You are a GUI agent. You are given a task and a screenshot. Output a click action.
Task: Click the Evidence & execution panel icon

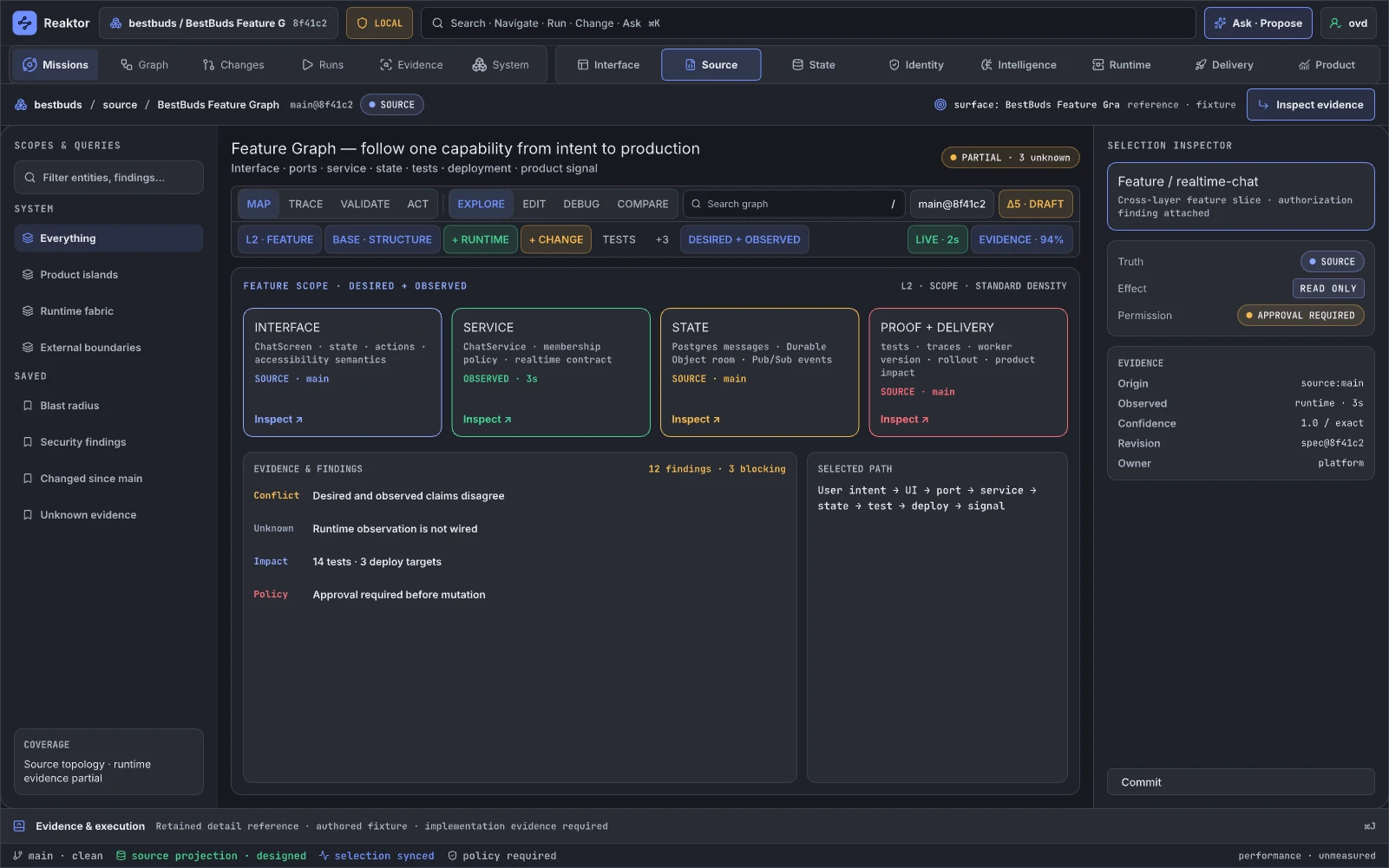(19, 826)
